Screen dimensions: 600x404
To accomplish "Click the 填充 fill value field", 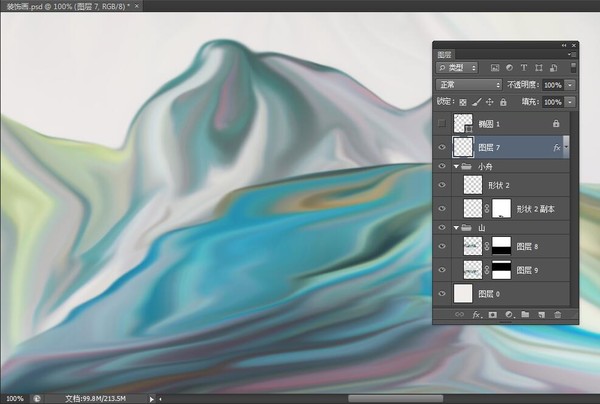I will [553, 102].
